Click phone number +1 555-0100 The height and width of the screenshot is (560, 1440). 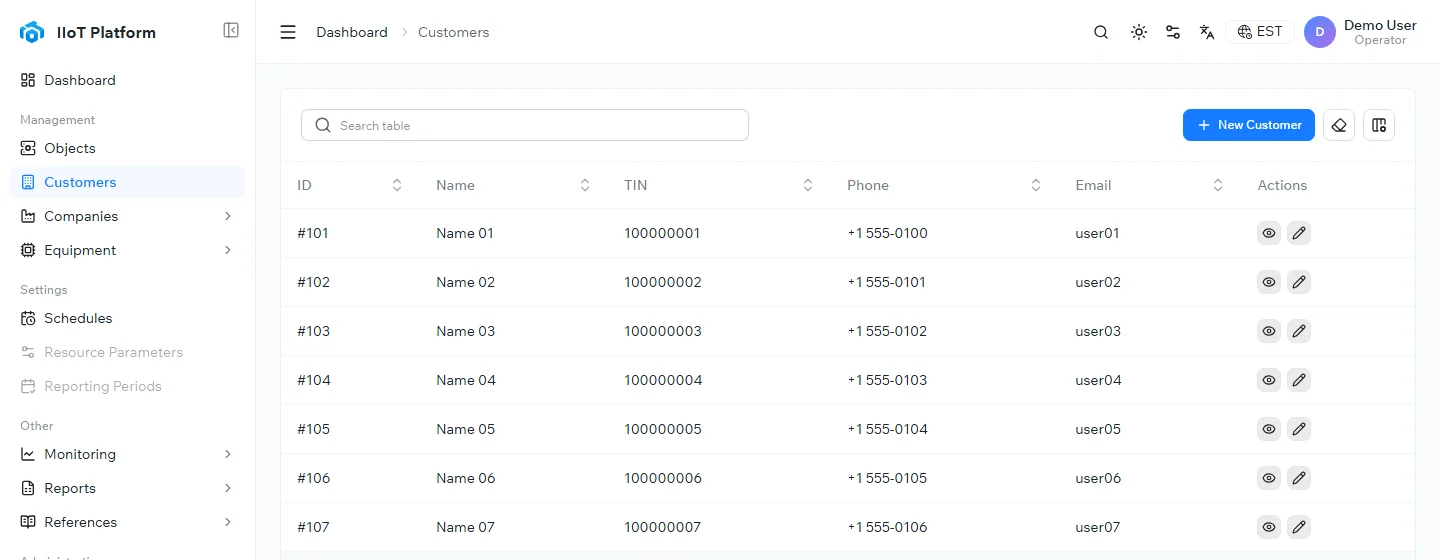pos(887,233)
